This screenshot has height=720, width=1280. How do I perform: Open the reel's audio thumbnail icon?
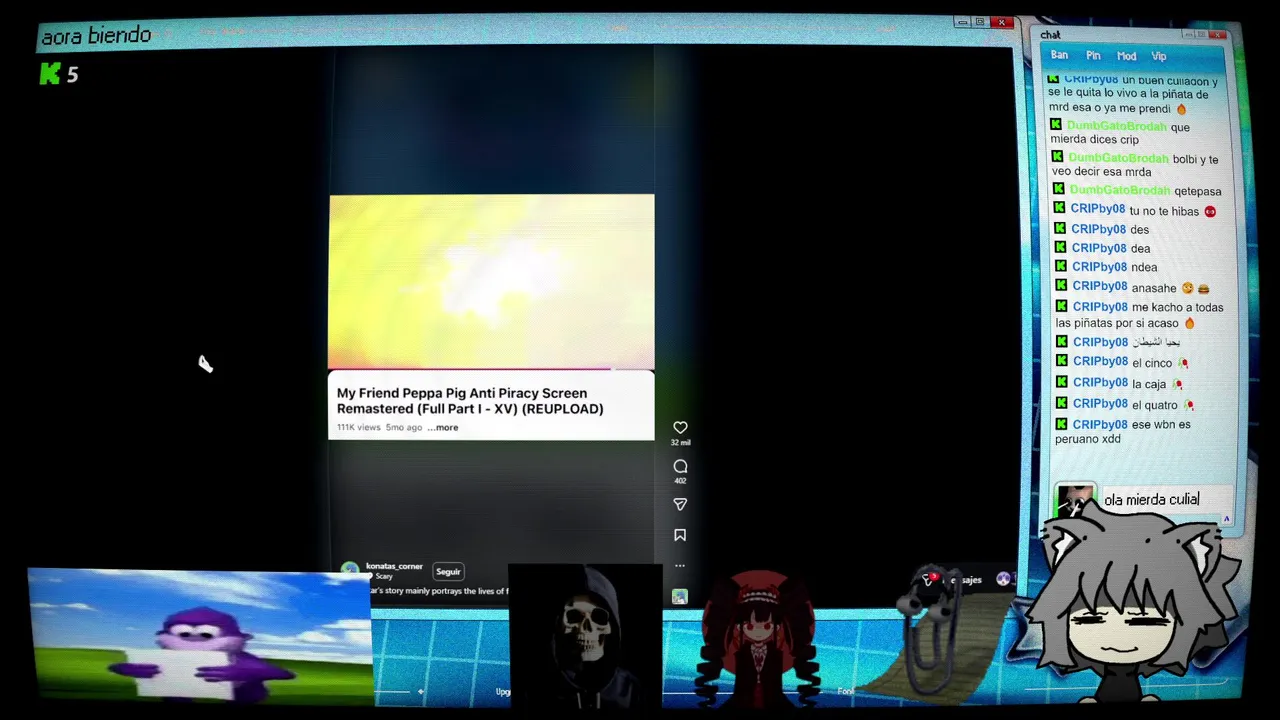tap(680, 597)
